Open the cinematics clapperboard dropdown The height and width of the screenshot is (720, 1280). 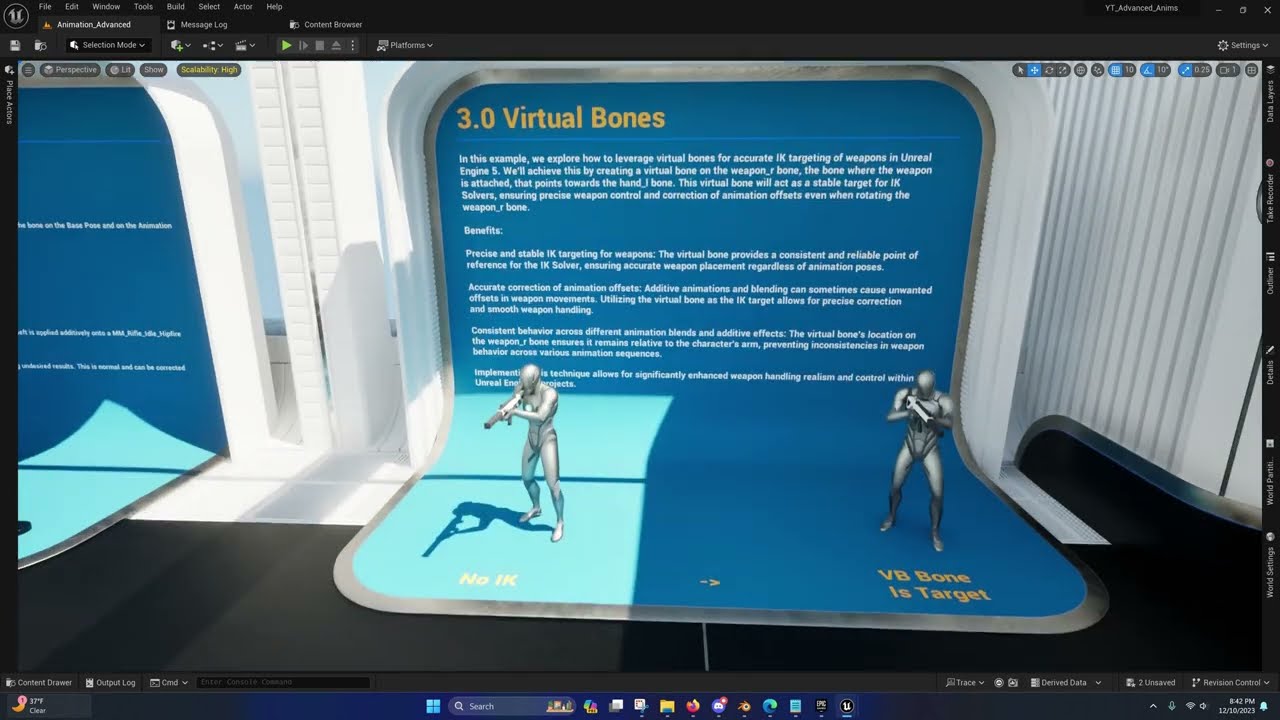click(x=245, y=45)
